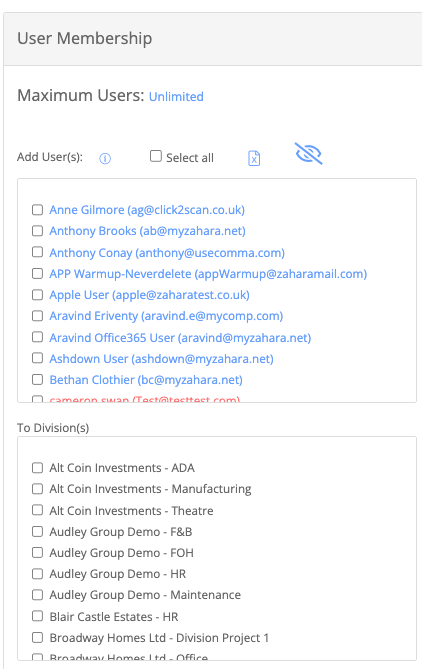Tick Blair Castle Estates - HR checkbox
This screenshot has width=422, height=669.
pos(38,616)
